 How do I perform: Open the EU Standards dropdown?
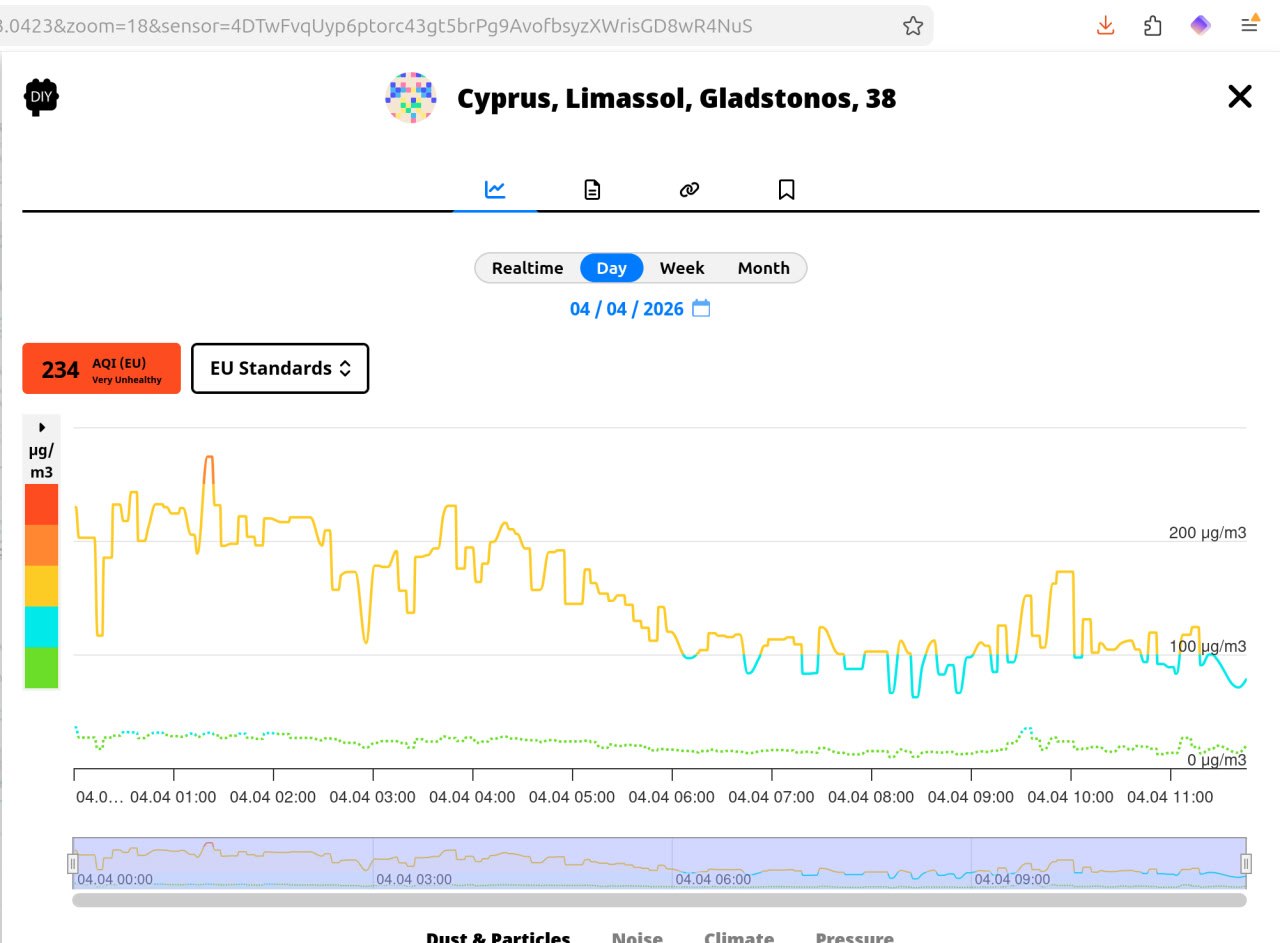280,368
